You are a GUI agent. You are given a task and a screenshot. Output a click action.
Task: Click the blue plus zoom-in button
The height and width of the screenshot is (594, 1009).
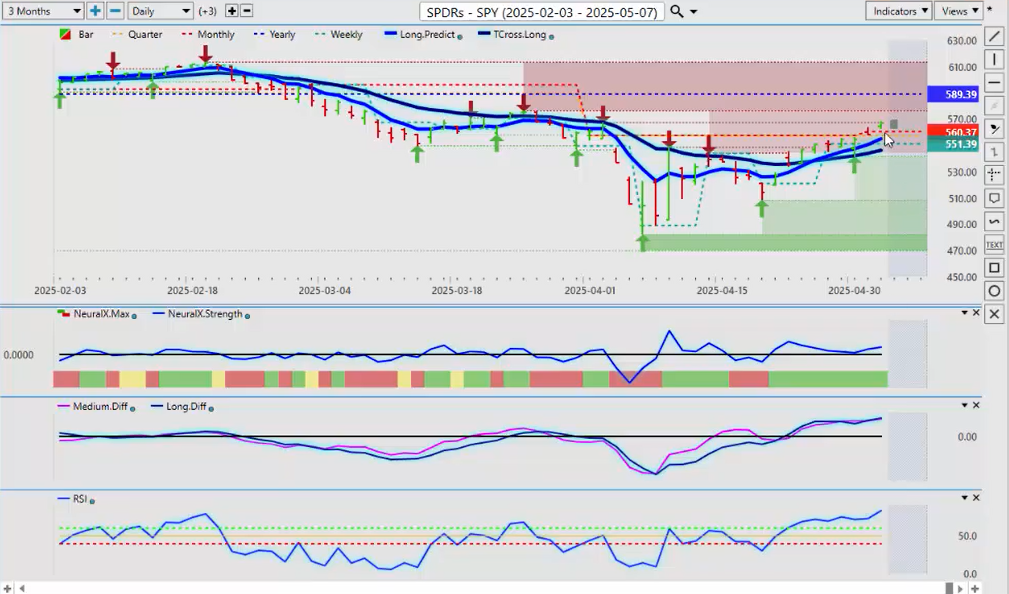pos(95,11)
